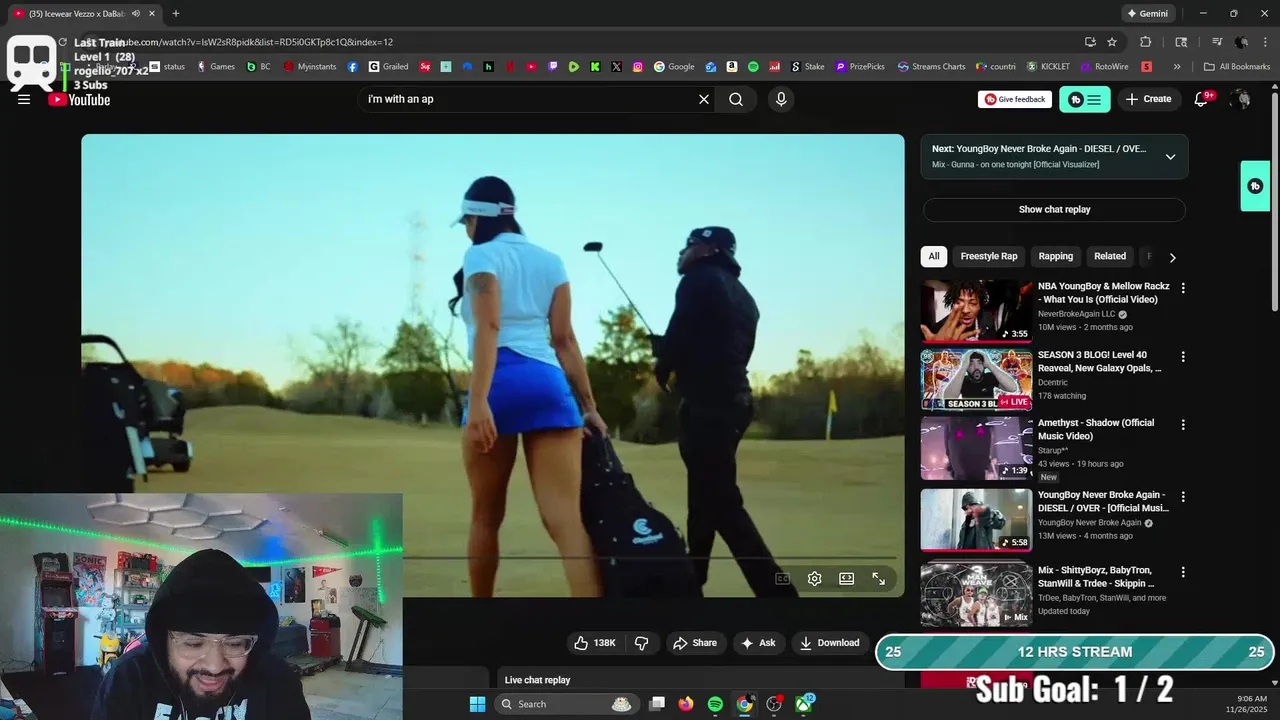The width and height of the screenshot is (1280, 720).
Task: Open the All Bookmarks folder
Action: pos(1237,67)
